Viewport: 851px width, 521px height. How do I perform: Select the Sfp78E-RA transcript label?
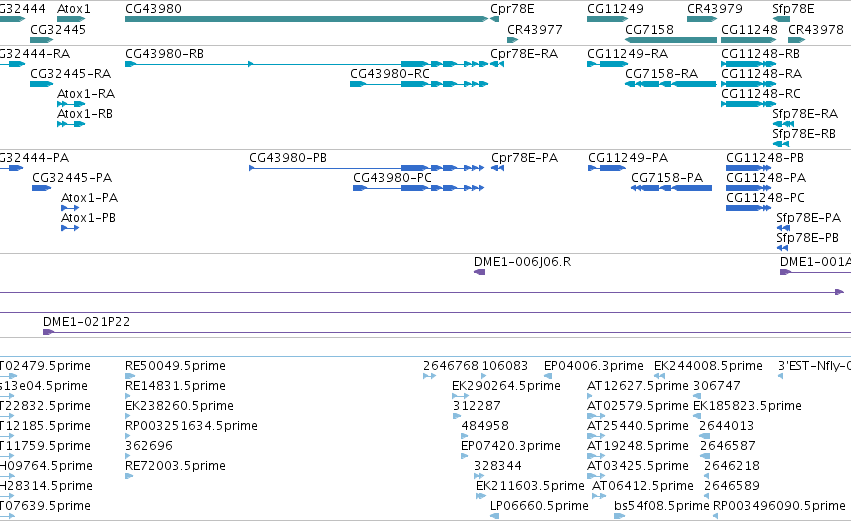805,114
